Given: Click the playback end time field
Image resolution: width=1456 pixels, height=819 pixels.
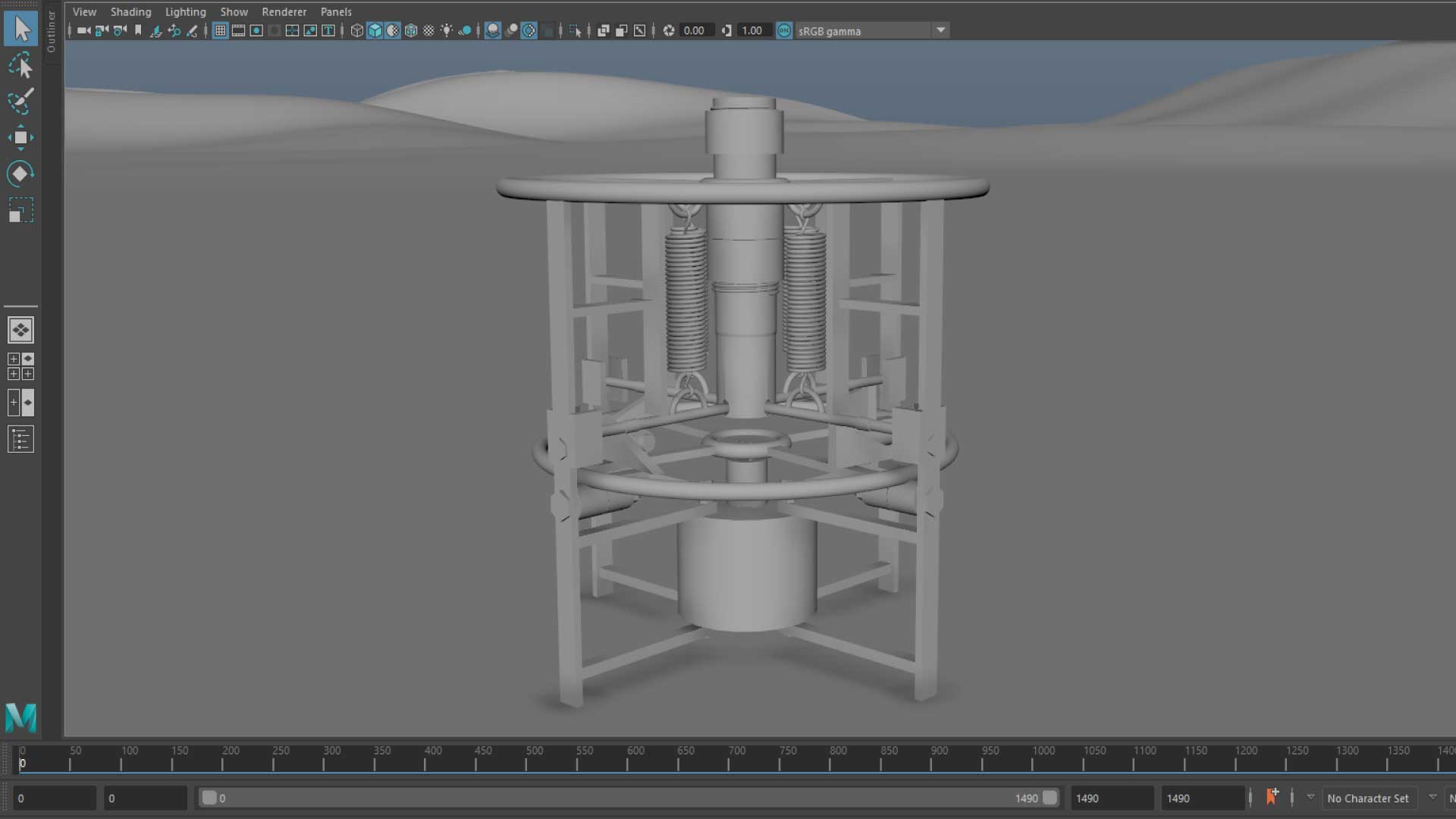Looking at the screenshot, I should (1112, 798).
